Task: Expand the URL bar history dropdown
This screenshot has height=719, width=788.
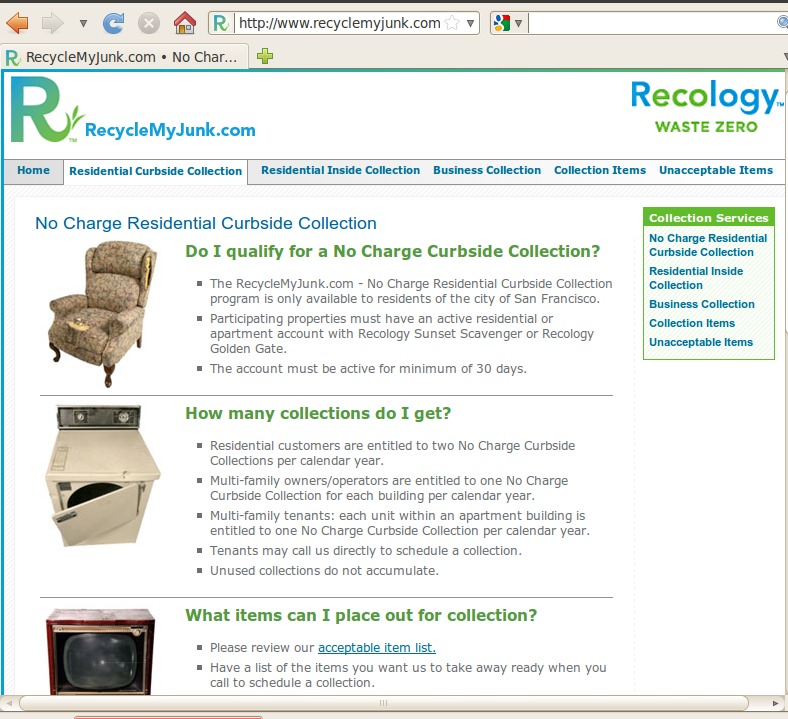Action: (471, 22)
